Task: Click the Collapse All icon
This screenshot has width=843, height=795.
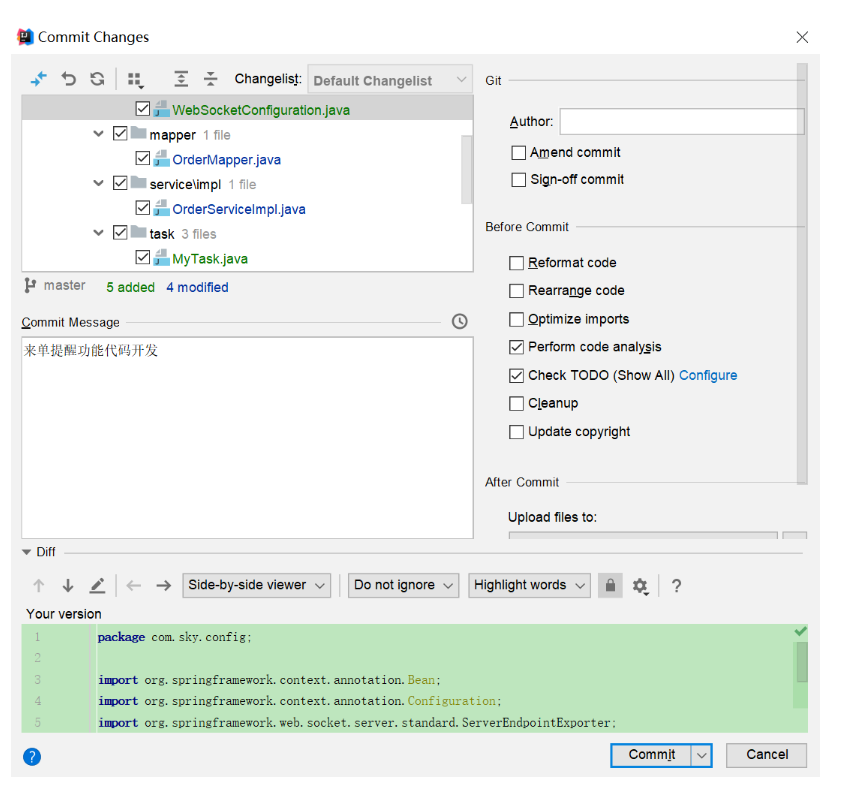Action: coord(210,79)
